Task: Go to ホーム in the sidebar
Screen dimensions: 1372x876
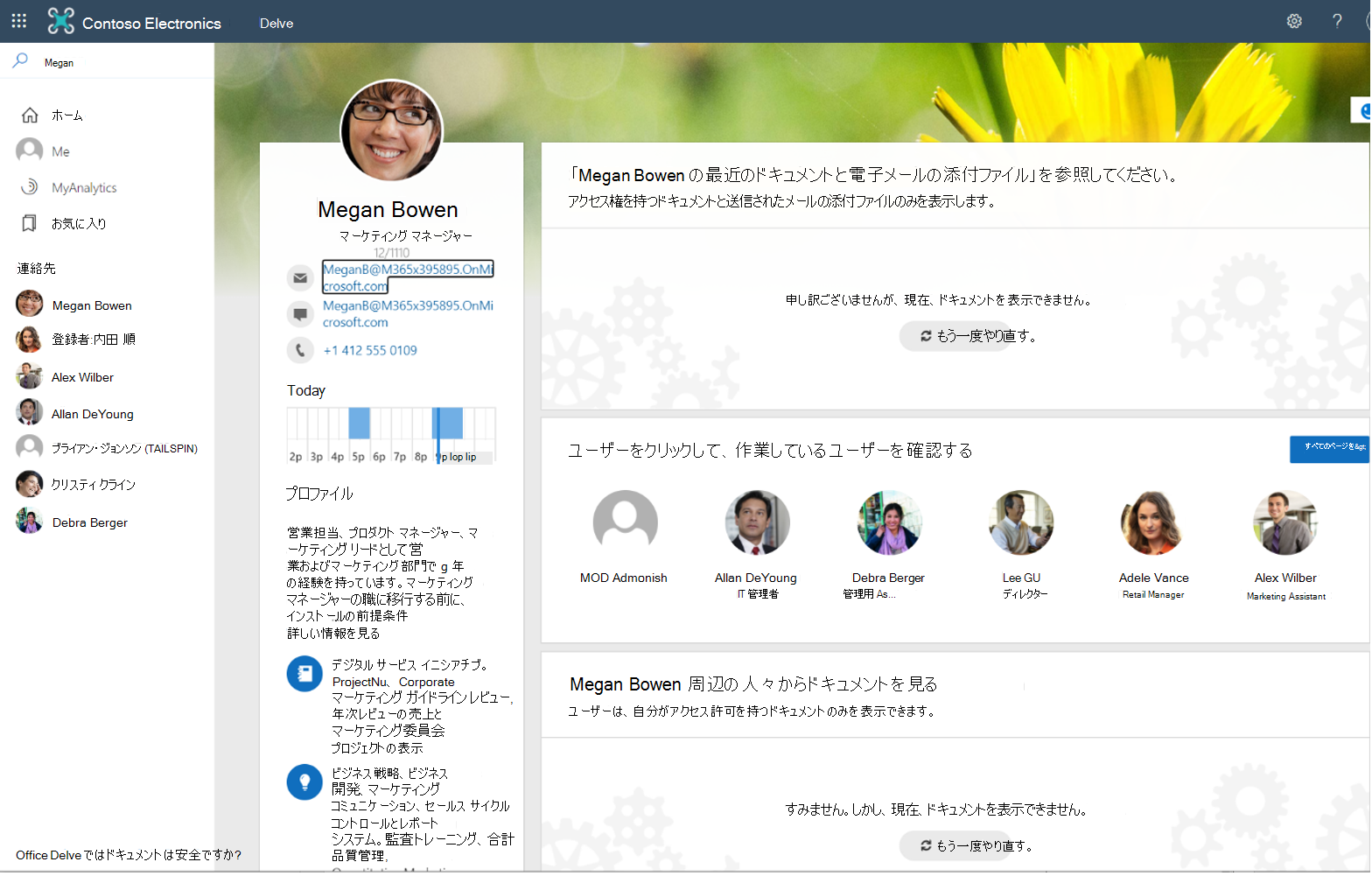Action: click(x=67, y=116)
